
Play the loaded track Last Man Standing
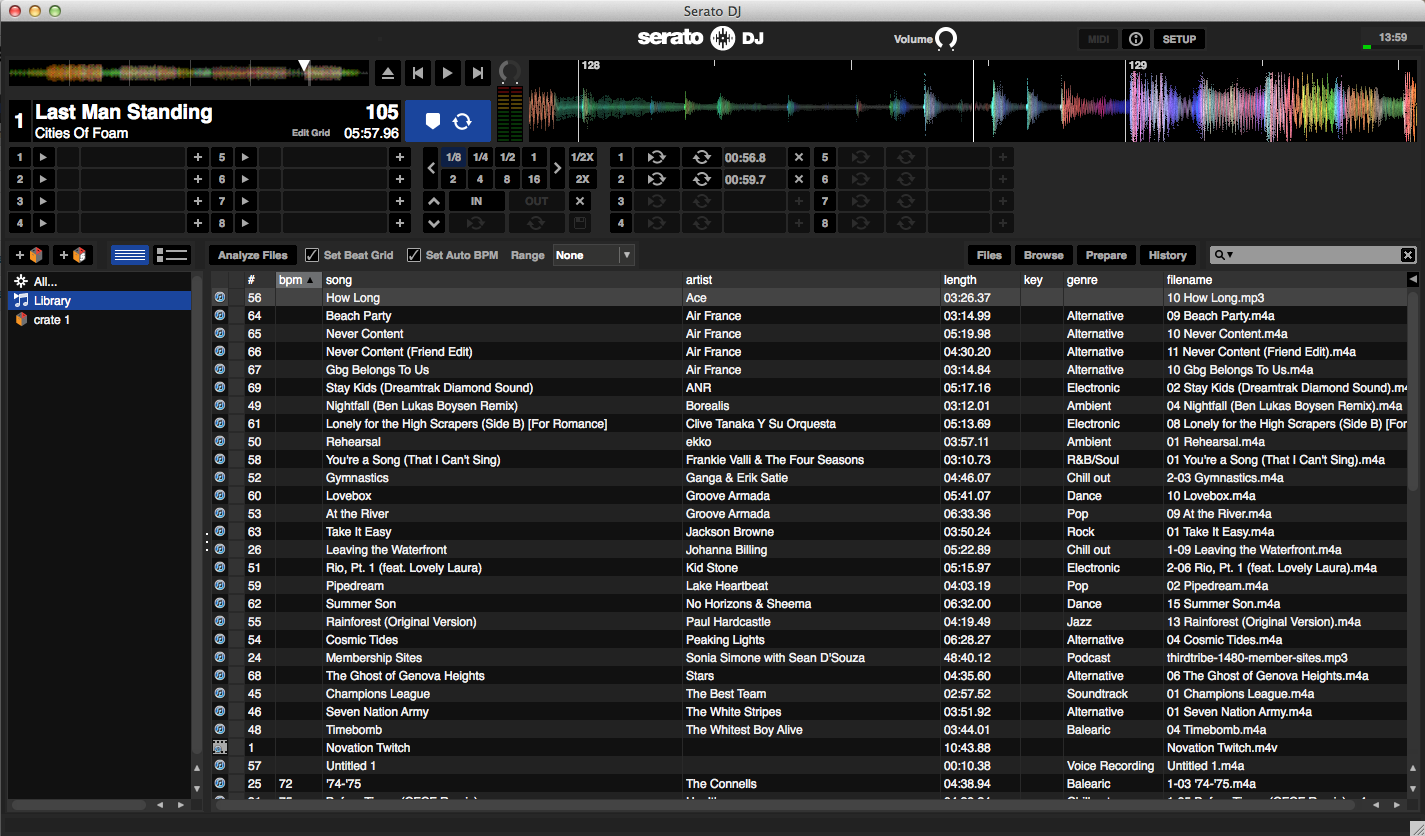(x=448, y=73)
